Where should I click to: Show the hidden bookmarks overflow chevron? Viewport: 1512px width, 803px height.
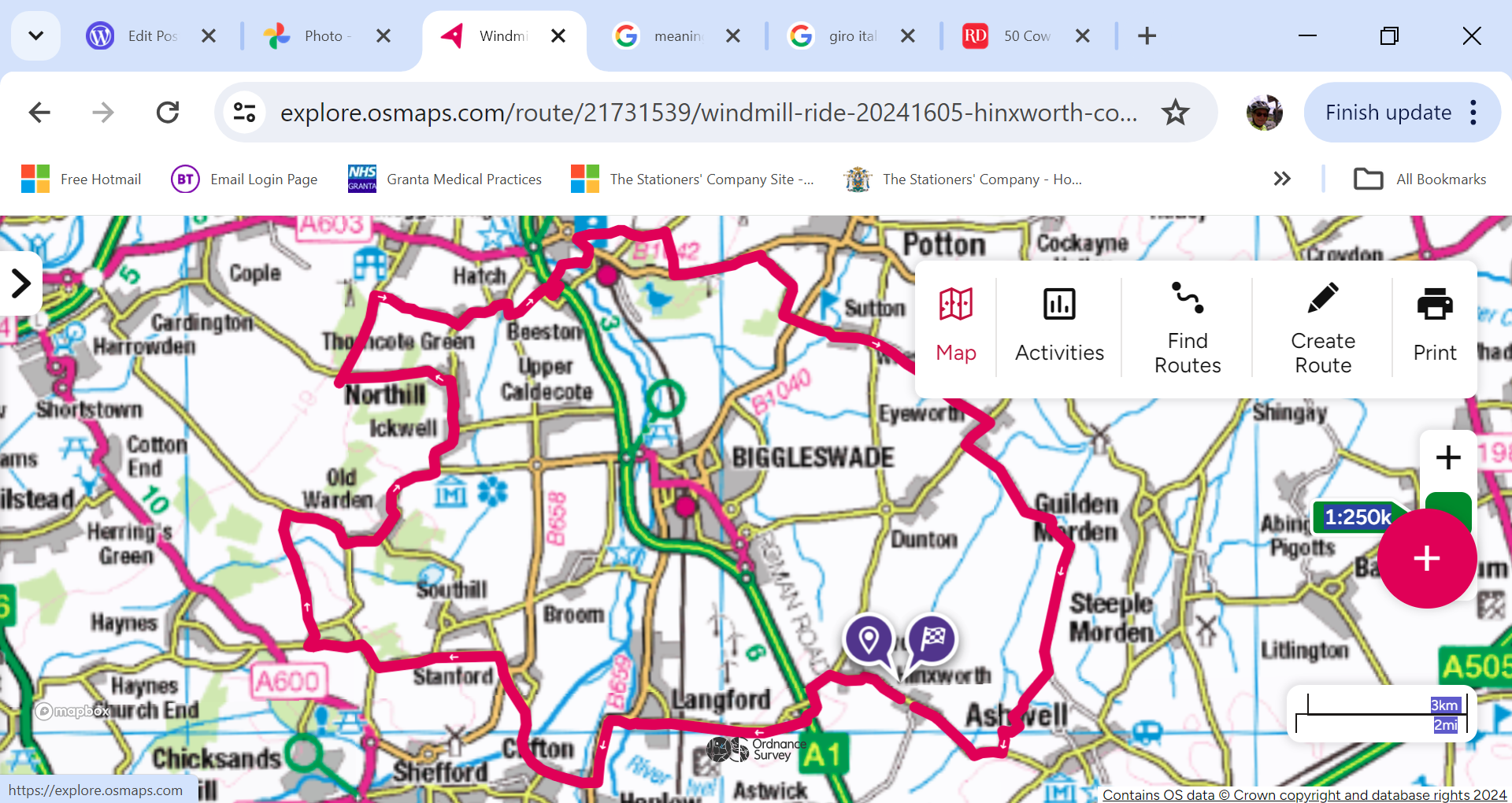point(1282,179)
